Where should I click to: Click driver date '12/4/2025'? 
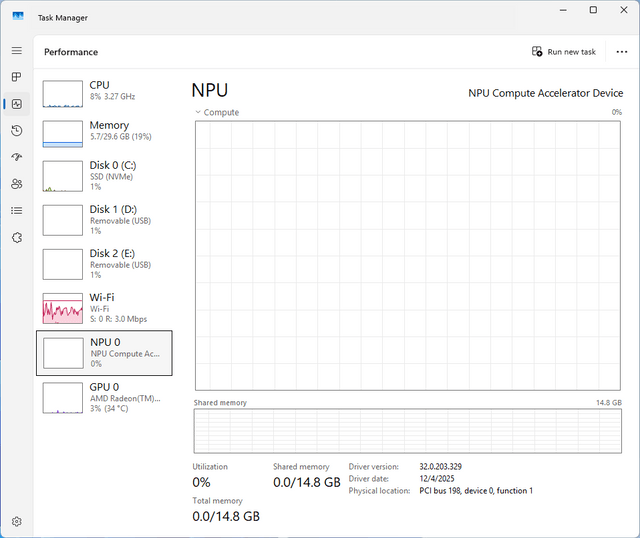click(x=437, y=478)
